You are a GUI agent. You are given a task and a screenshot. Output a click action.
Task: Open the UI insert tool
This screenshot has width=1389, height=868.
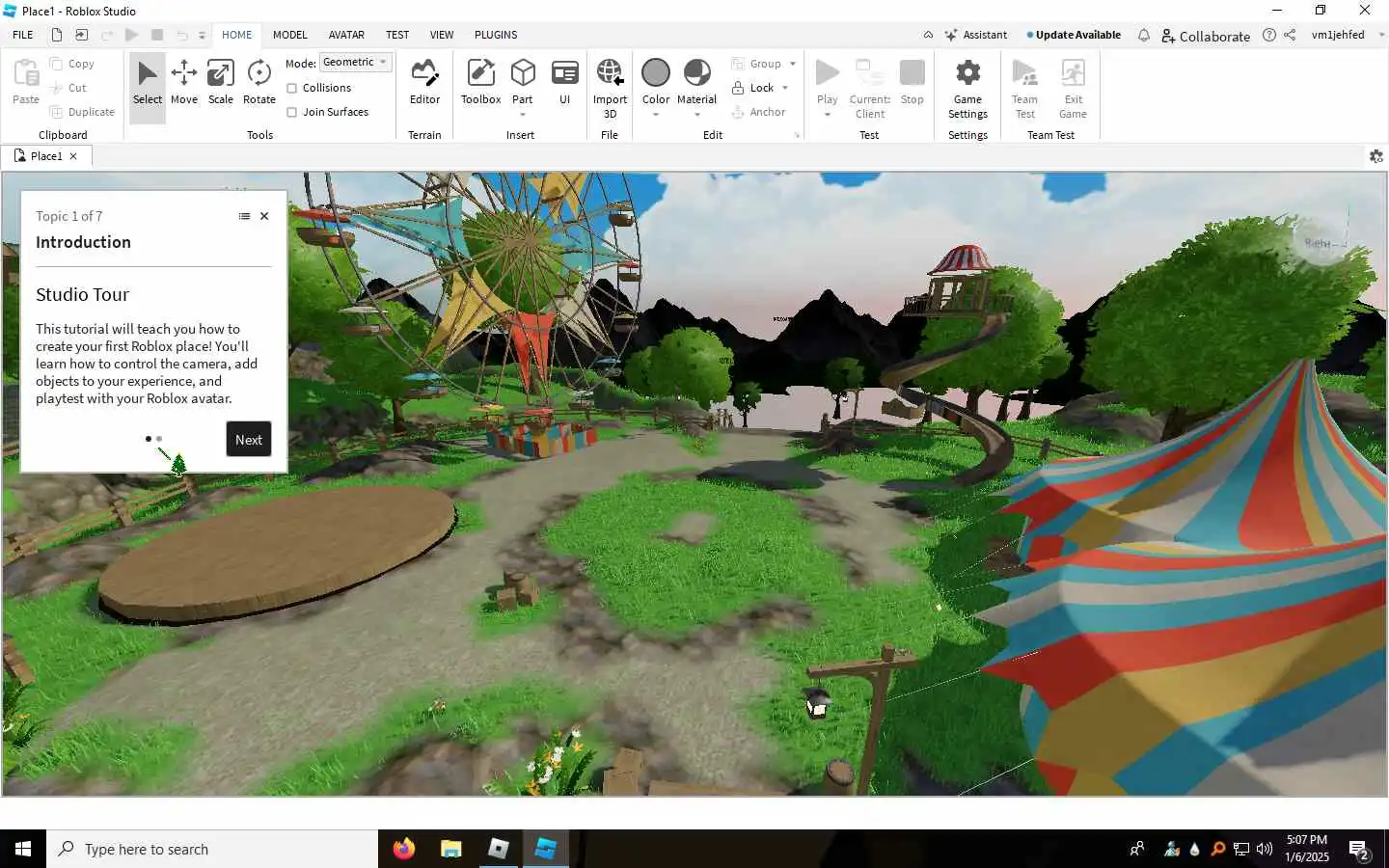pyautogui.click(x=565, y=84)
